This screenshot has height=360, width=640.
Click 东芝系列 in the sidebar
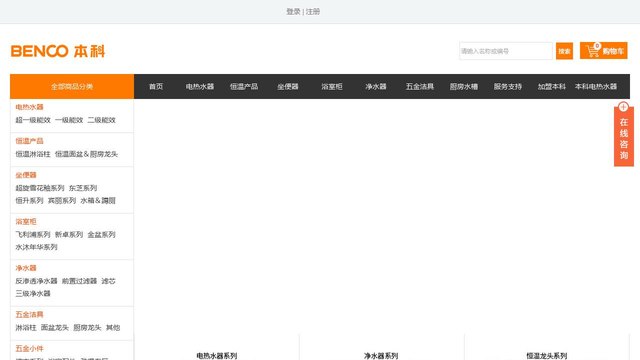83,188
